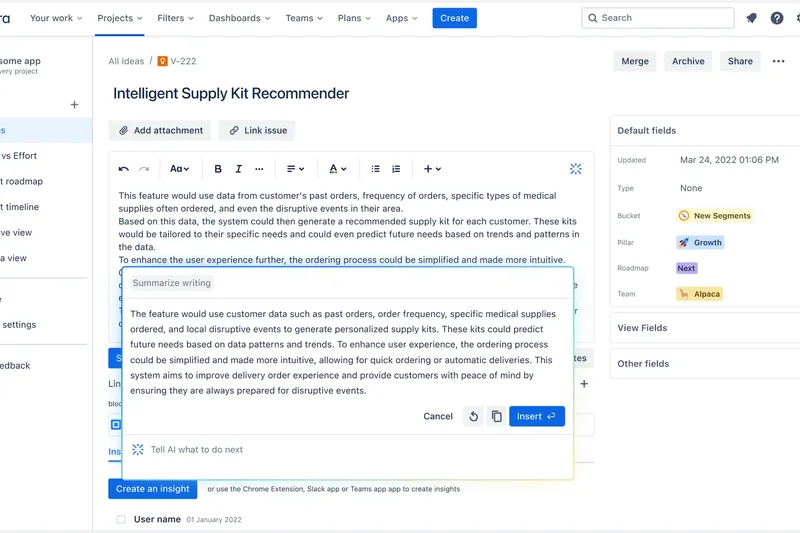Click Create an insight
Screen dimensions: 800x533
(153, 489)
